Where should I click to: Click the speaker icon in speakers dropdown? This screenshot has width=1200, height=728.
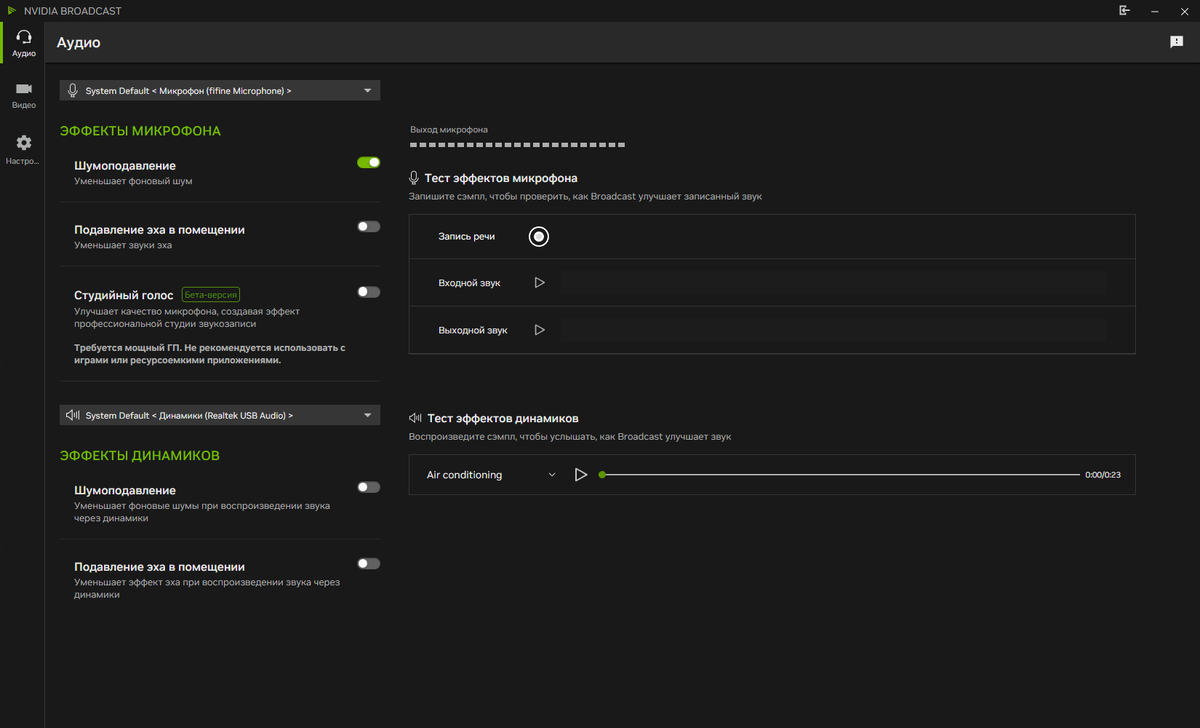[72, 415]
